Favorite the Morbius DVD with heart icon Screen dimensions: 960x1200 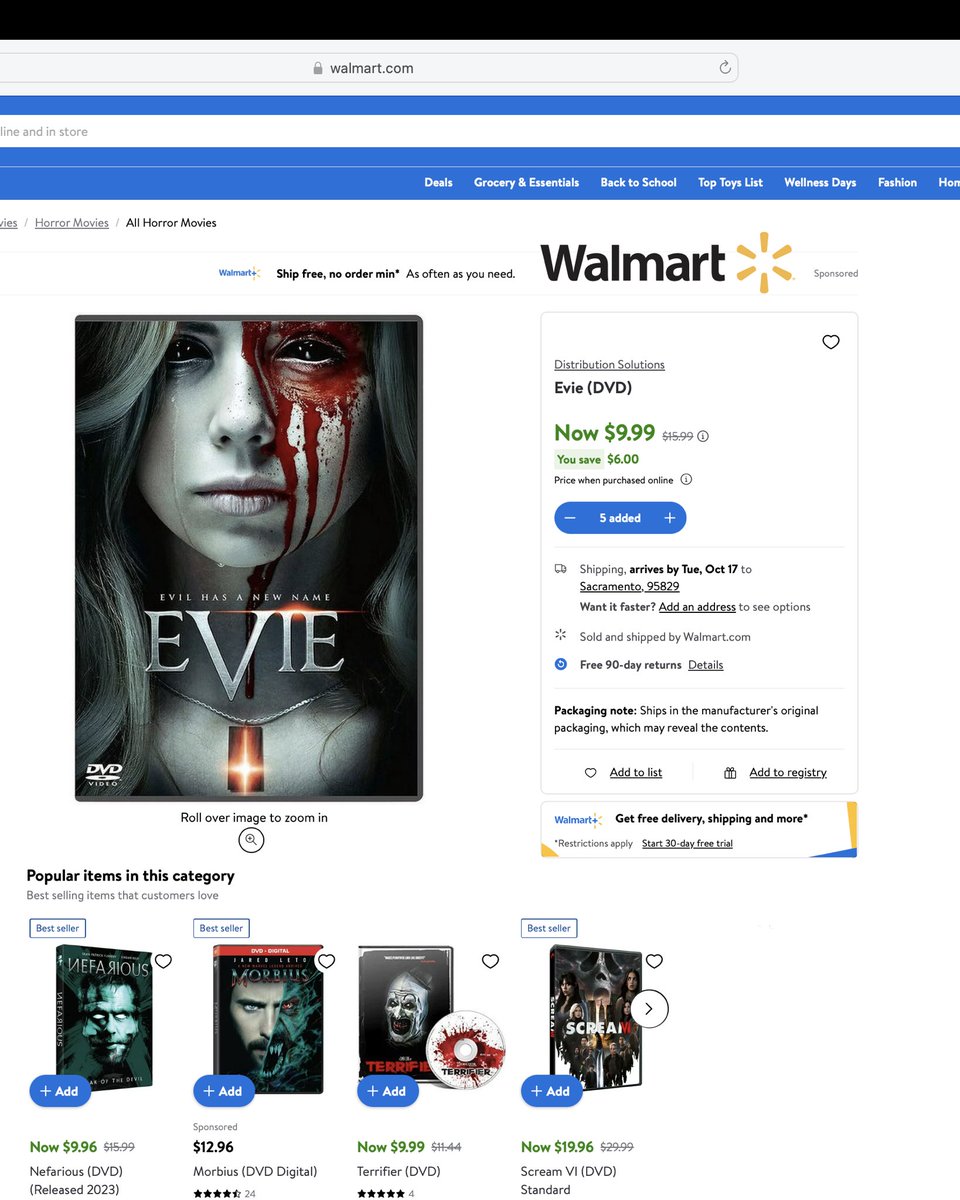pyautogui.click(x=326, y=961)
